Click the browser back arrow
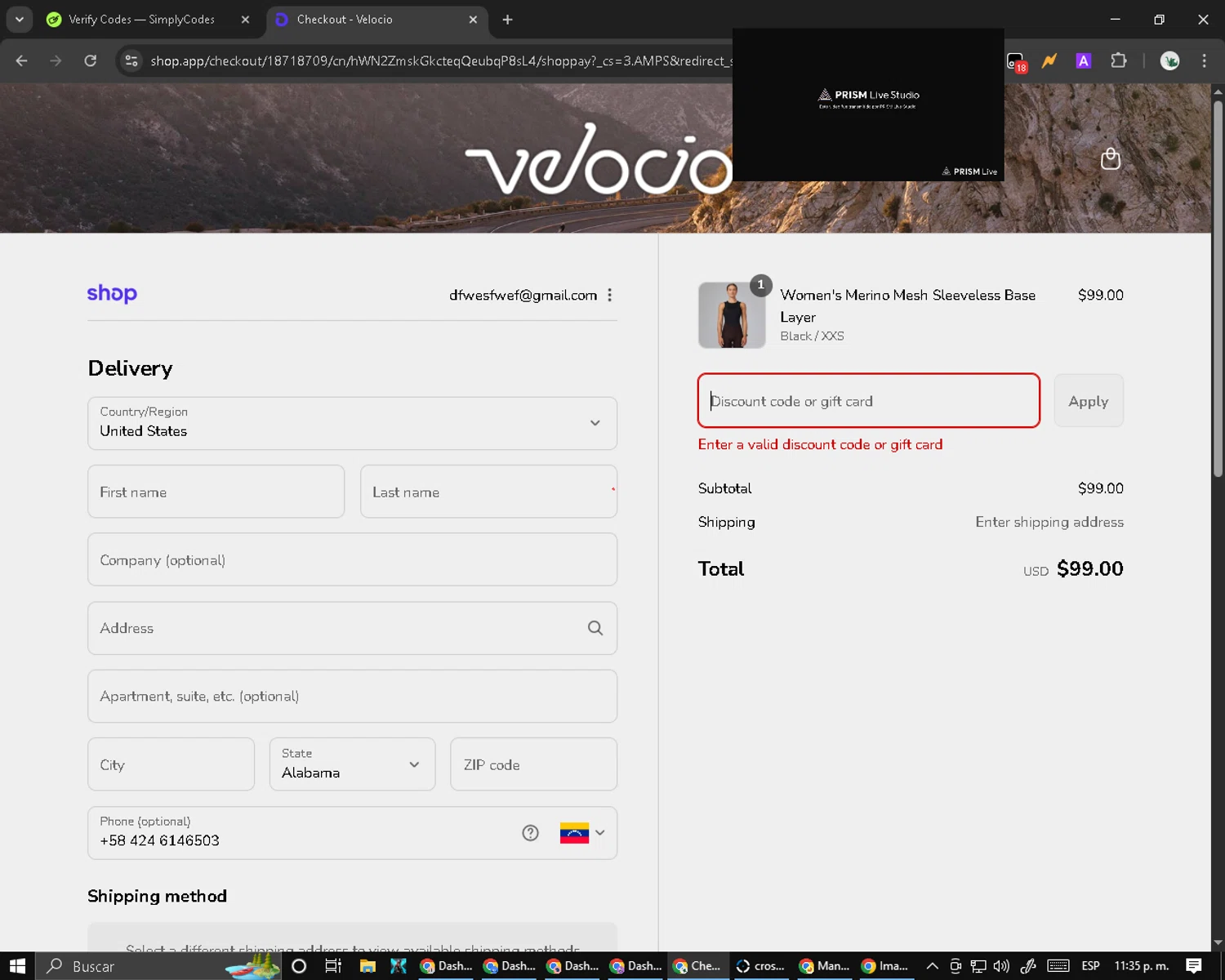1225x980 pixels. point(22,60)
